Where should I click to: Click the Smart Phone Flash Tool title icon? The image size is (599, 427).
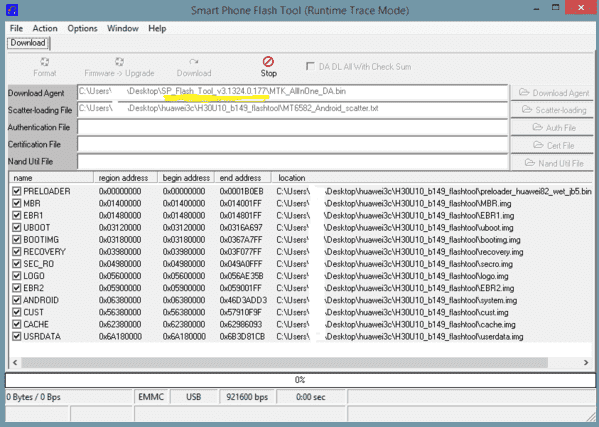pyautogui.click(x=12, y=10)
